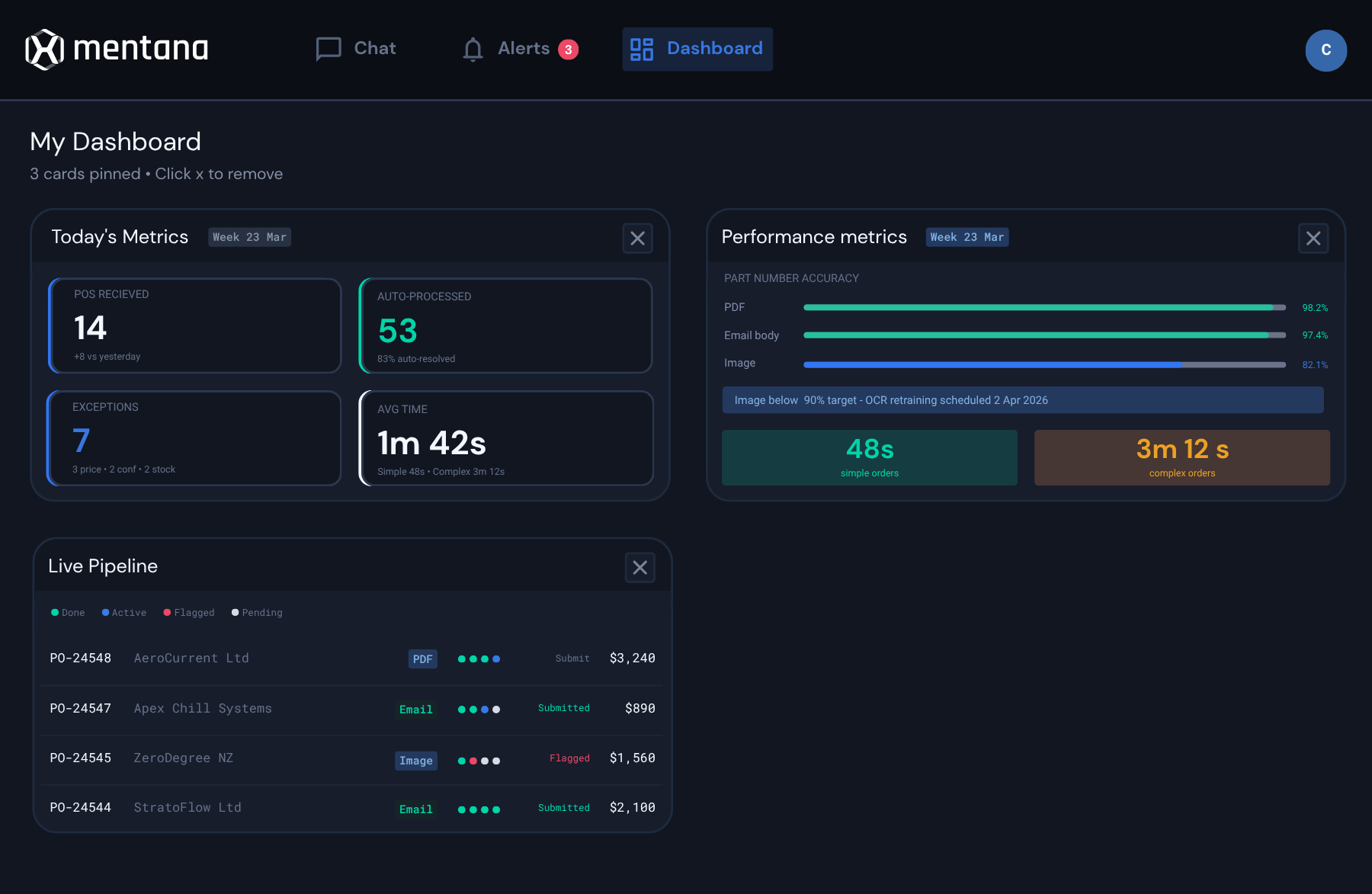The height and width of the screenshot is (894, 1372).
Task: Click Flagged status on ZeroDegree NZ row
Action: pos(570,758)
